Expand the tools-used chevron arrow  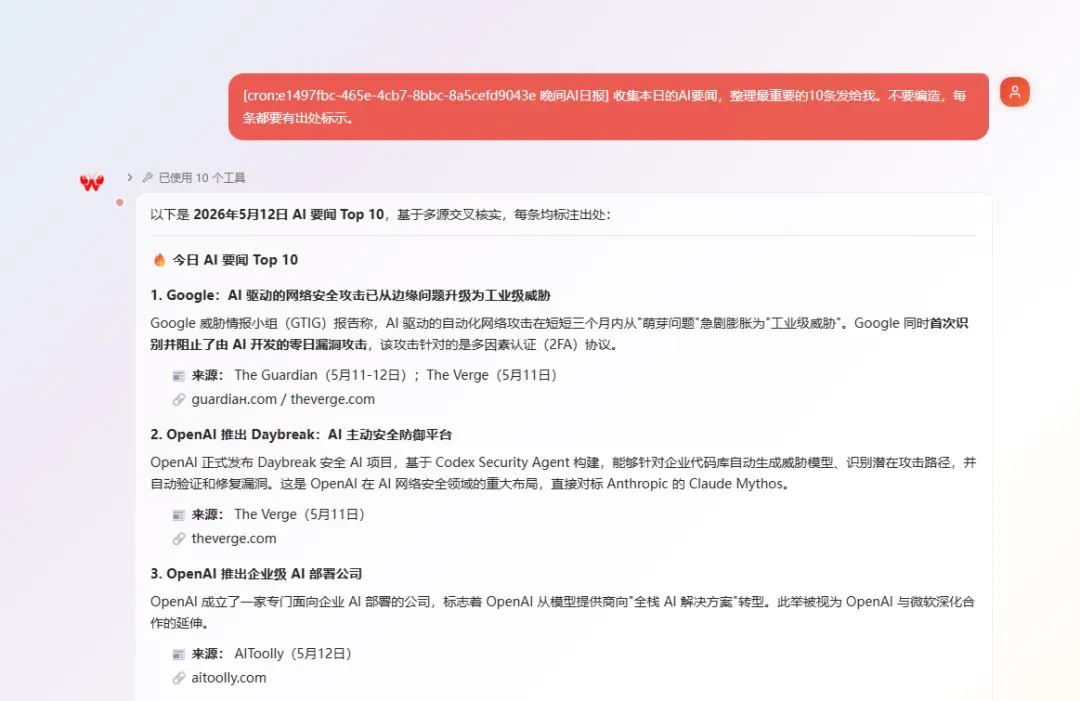click(x=129, y=178)
